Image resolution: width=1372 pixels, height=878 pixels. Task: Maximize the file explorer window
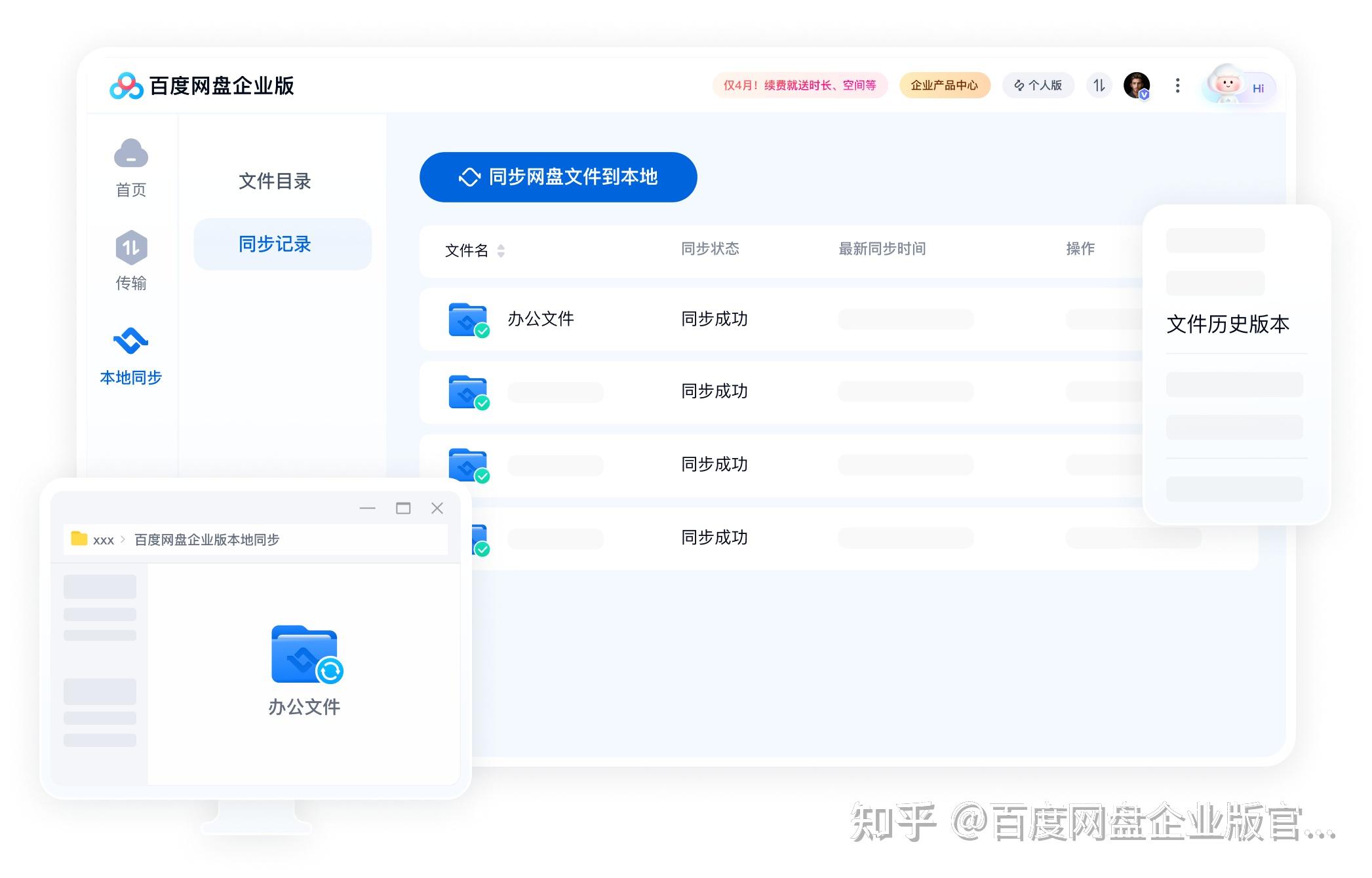[403, 508]
